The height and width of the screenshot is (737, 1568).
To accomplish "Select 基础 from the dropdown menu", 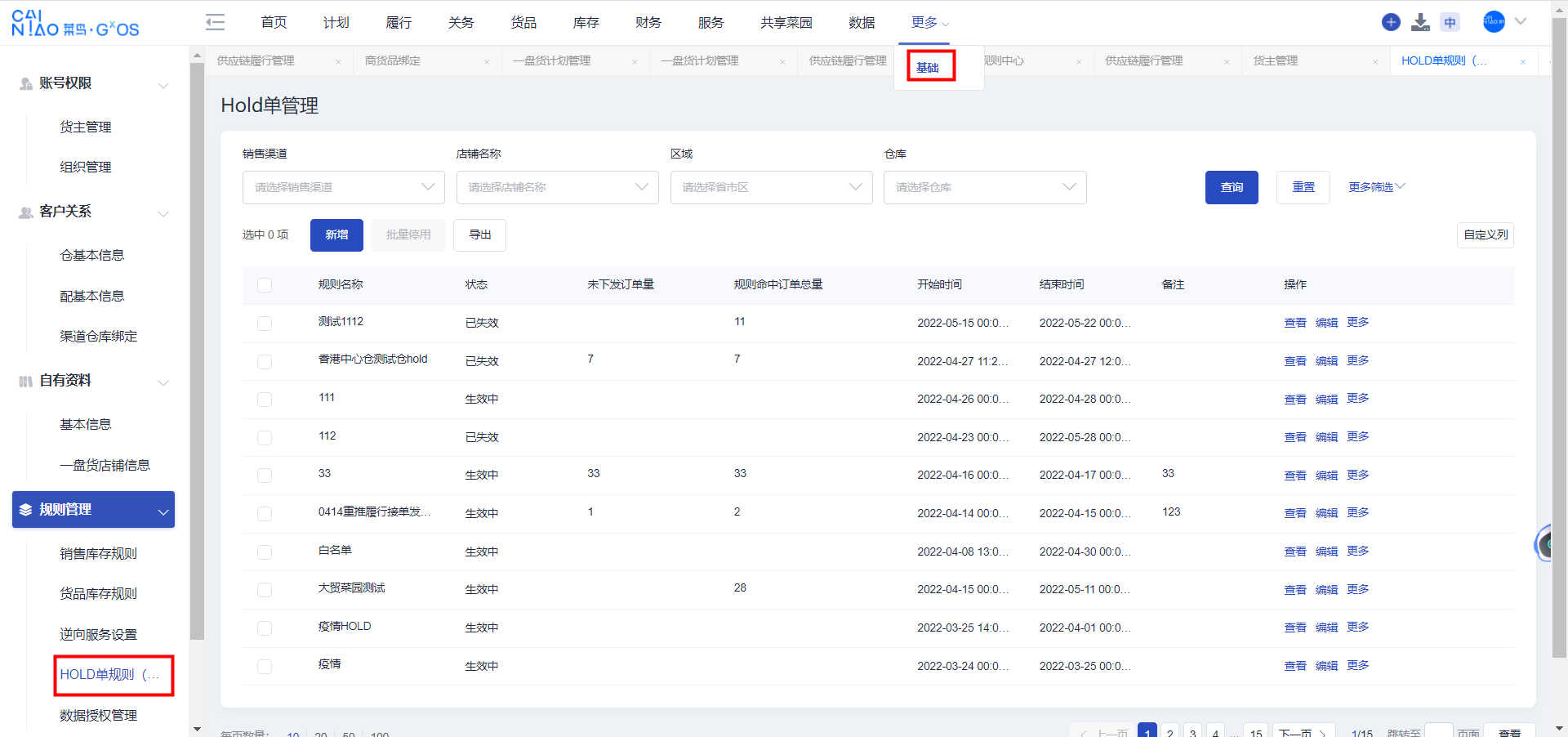I will (928, 67).
